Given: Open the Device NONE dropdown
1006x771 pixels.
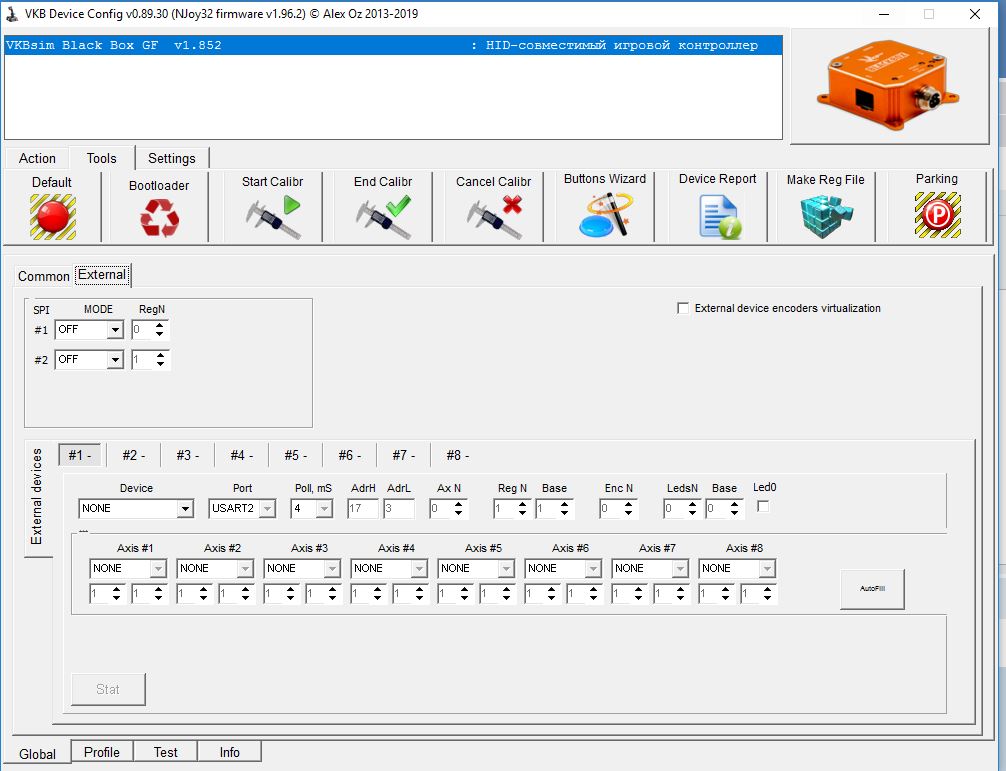Looking at the screenshot, I should coord(135,509).
